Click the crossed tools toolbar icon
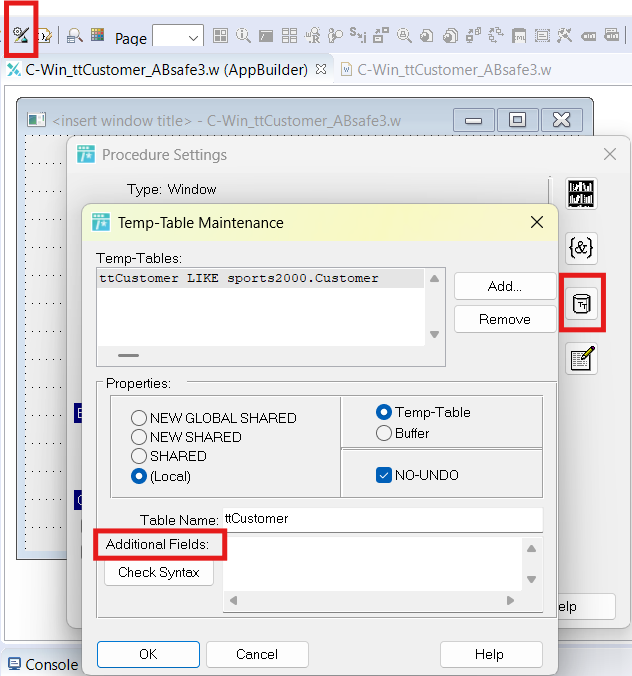This screenshot has width=632, height=676. [x=564, y=36]
